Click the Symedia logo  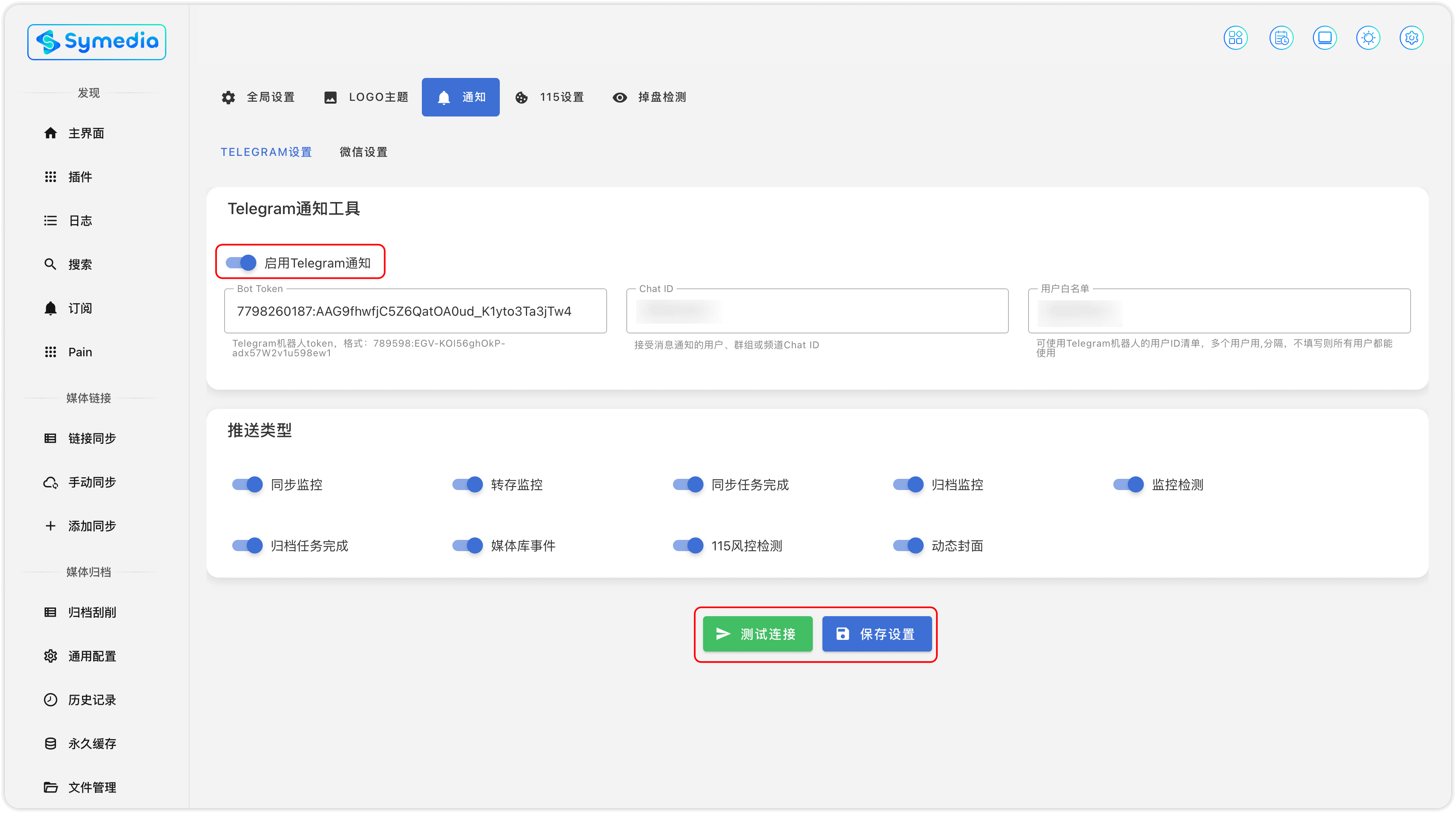point(97,42)
